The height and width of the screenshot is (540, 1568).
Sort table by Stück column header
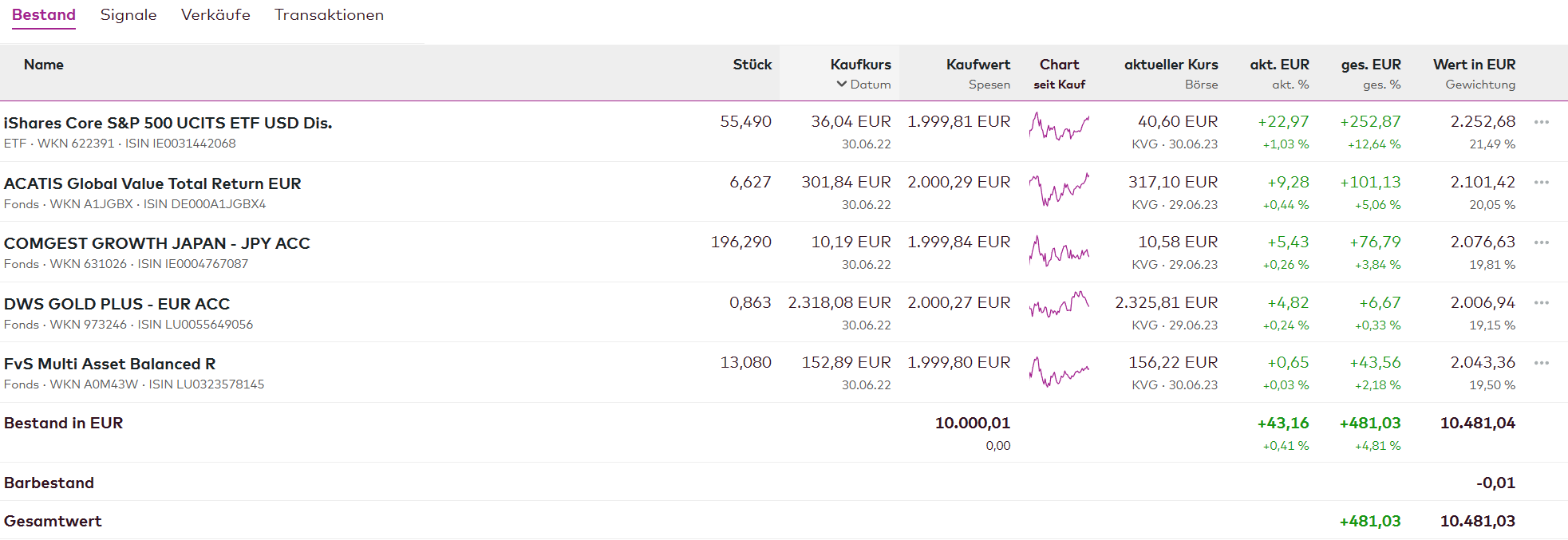(752, 65)
